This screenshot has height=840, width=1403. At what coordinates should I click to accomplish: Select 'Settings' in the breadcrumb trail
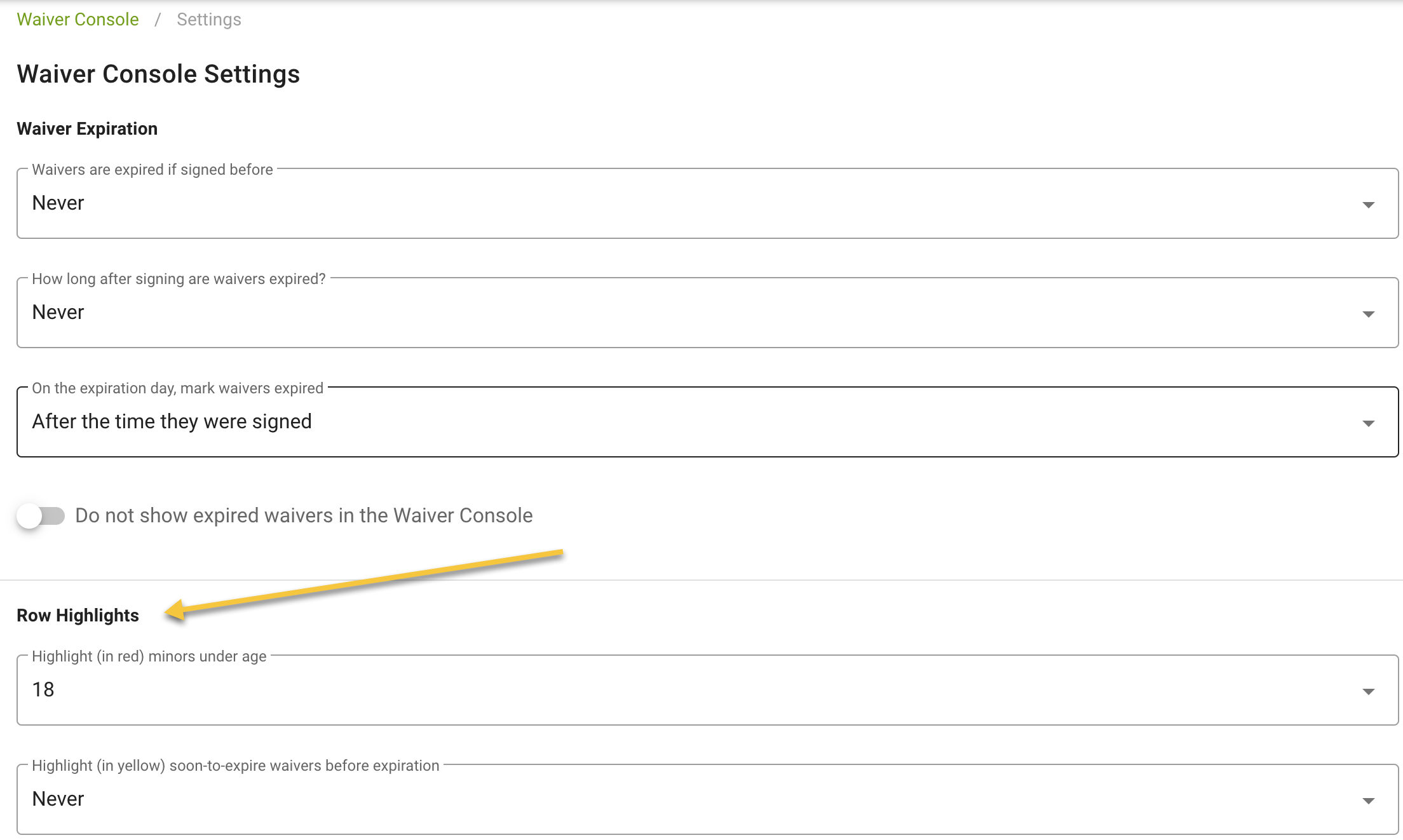click(208, 19)
